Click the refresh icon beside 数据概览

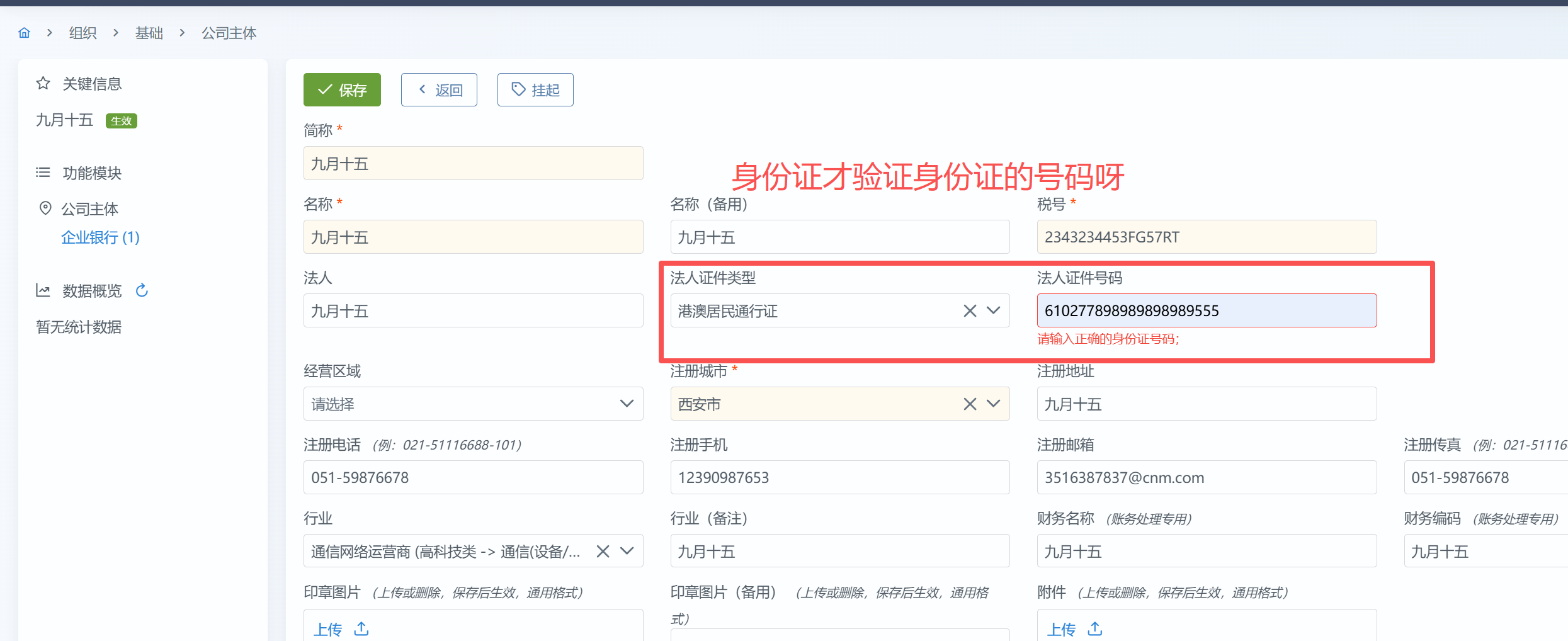click(x=142, y=290)
